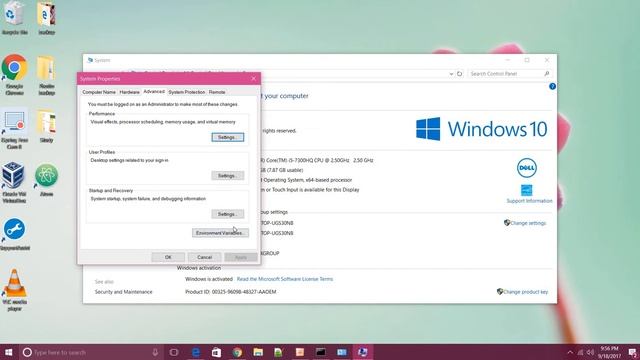Open the Oracle VM VirtualBox desktop icon

(14, 182)
